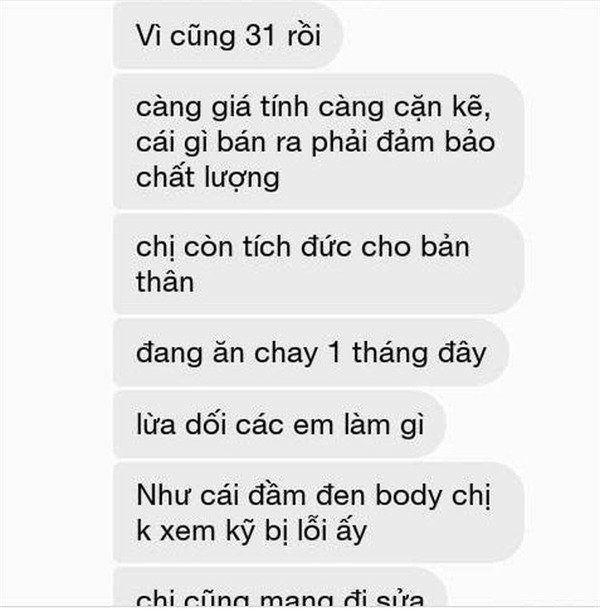Image resolution: width=600 pixels, height=609 pixels.
Task: Click the partially visible "chị cũng mang đi sửa" message
Action: (x=279, y=587)
